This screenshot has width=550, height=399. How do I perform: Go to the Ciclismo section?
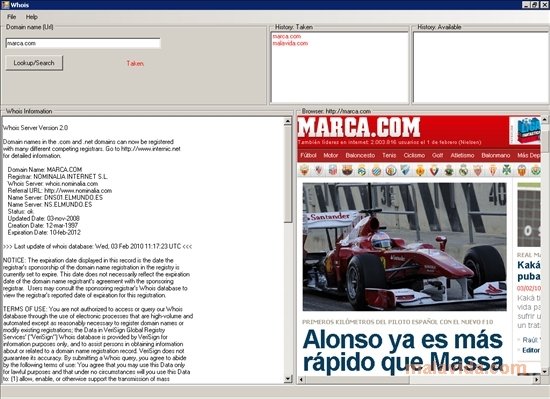coord(414,155)
